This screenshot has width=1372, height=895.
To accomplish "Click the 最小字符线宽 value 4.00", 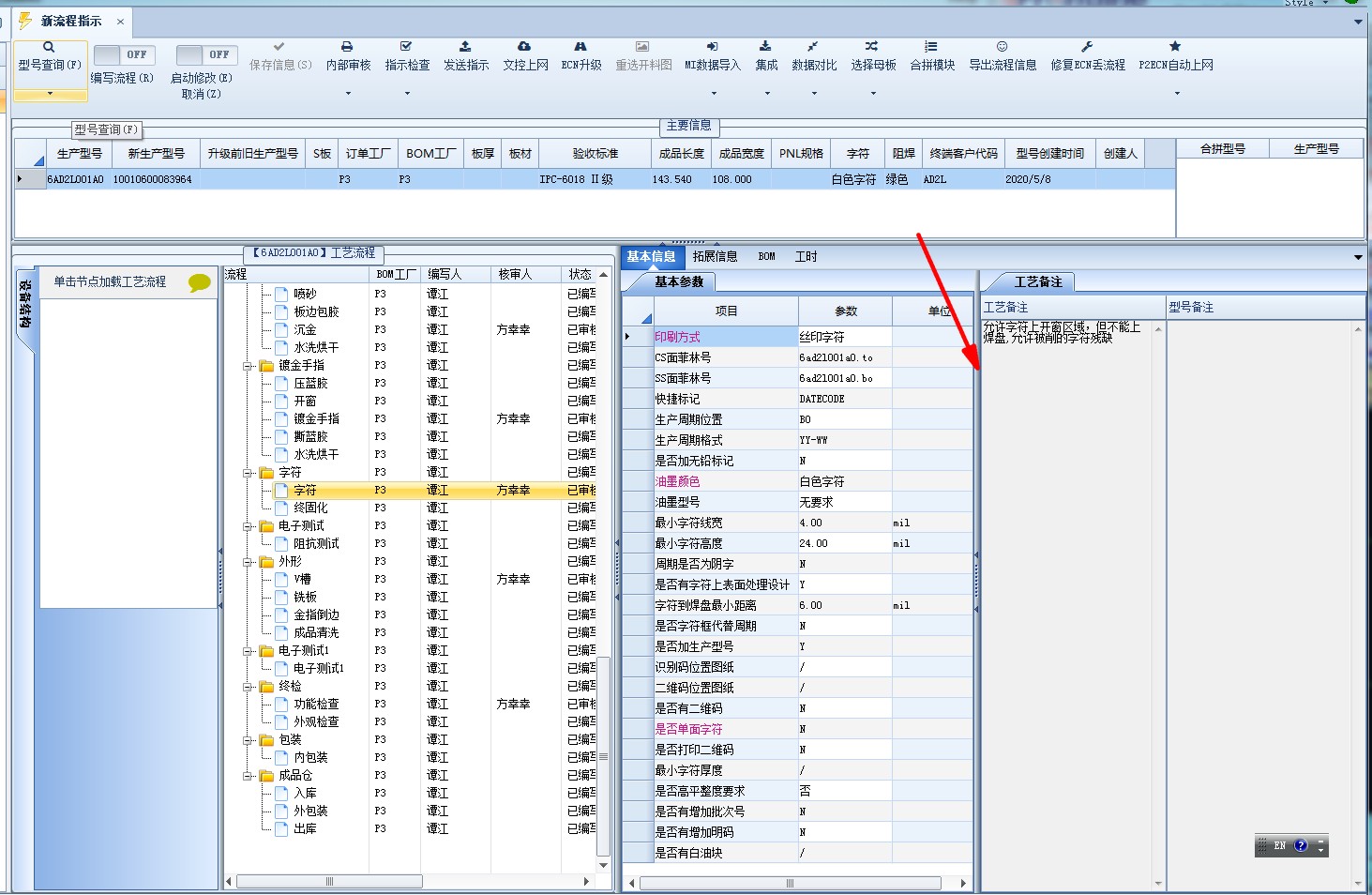I will coord(844,523).
